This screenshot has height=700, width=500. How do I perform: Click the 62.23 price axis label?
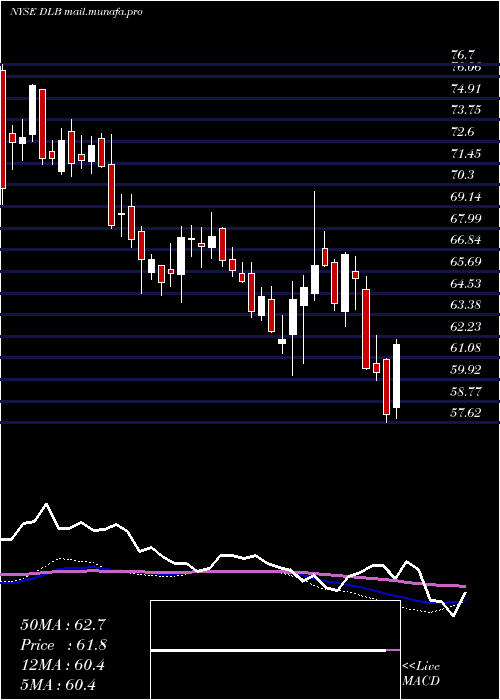pos(466,326)
